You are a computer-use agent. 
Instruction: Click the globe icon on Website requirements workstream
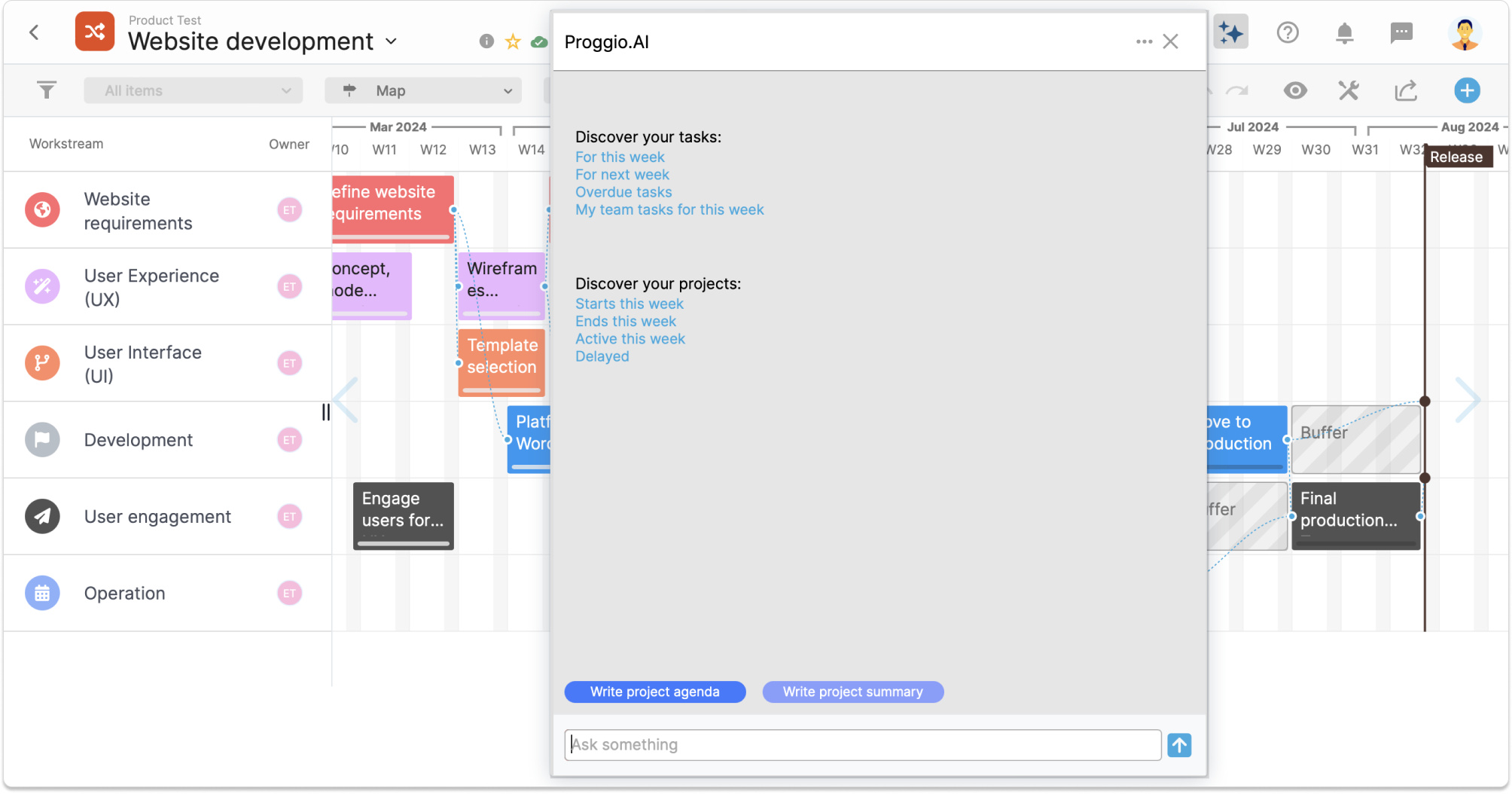pyautogui.click(x=42, y=210)
